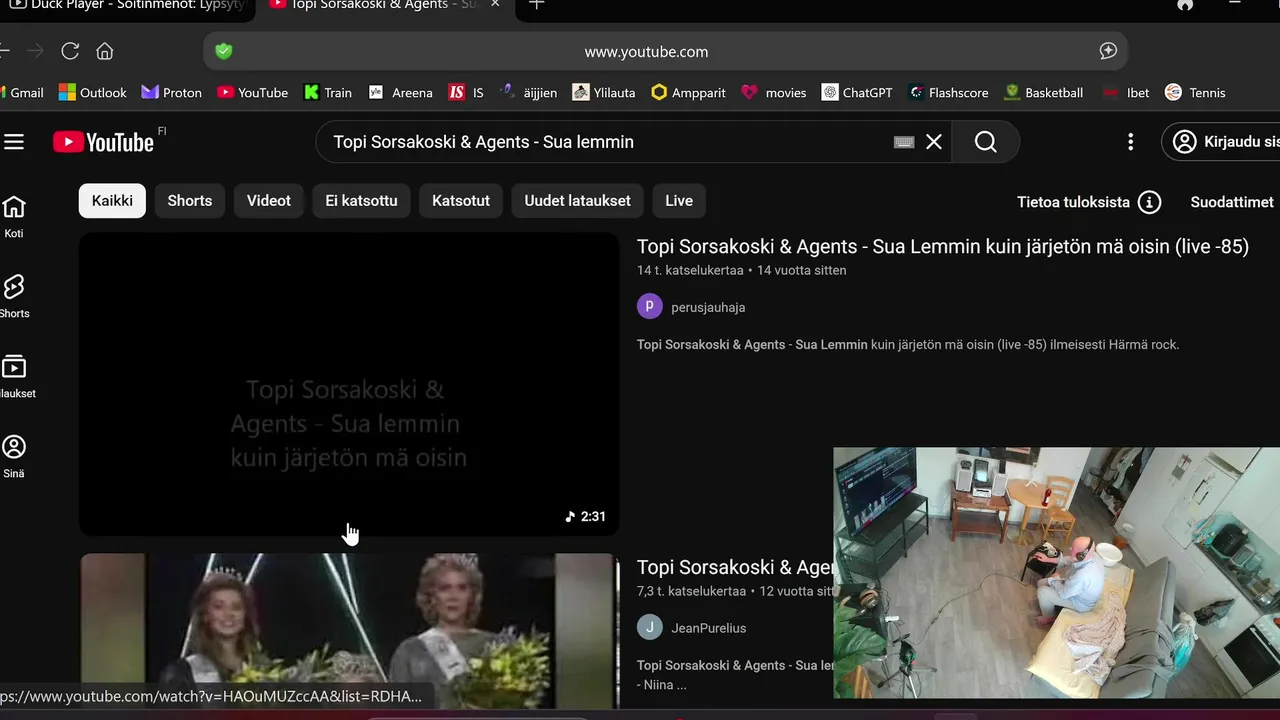
Task: Click the forward navigation arrow
Action: pos(35,51)
